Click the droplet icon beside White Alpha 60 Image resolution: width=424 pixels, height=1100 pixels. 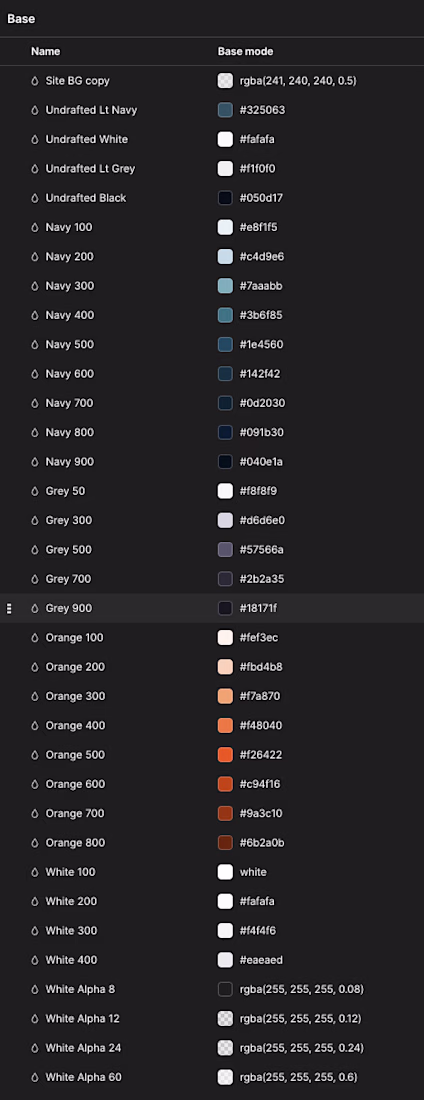pyautogui.click(x=35, y=1077)
